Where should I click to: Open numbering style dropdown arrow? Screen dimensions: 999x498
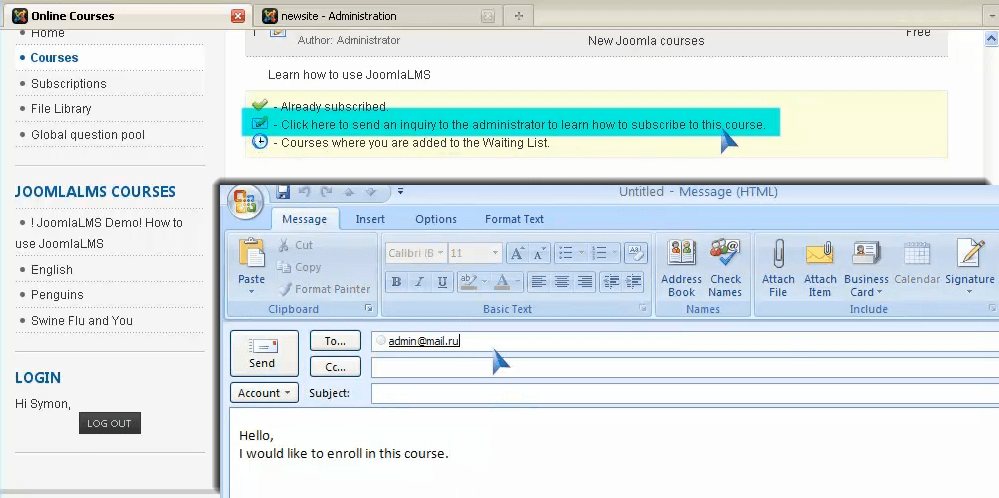614,253
